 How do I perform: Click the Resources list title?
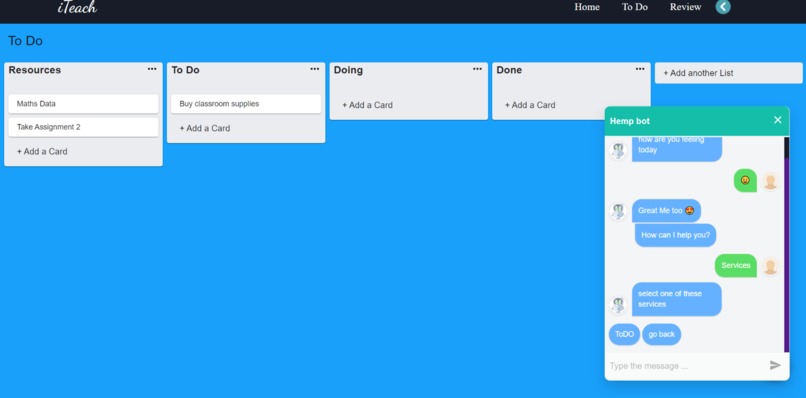[34, 70]
